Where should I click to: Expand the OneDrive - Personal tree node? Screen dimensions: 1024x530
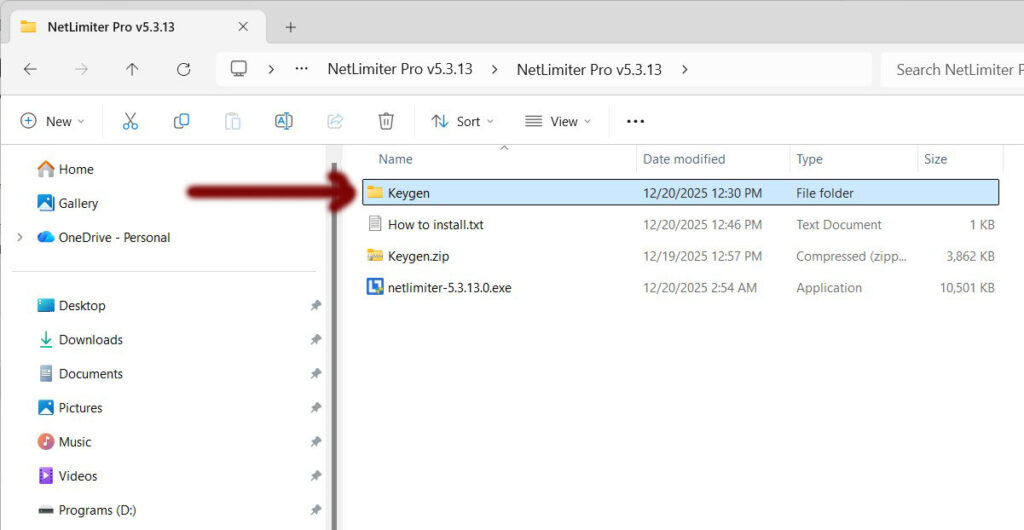click(x=19, y=237)
